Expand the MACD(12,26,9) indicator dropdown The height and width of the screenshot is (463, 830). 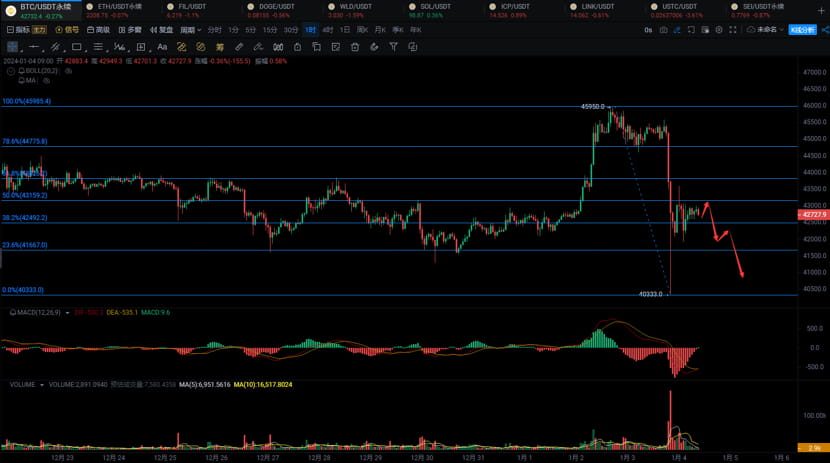67,313
